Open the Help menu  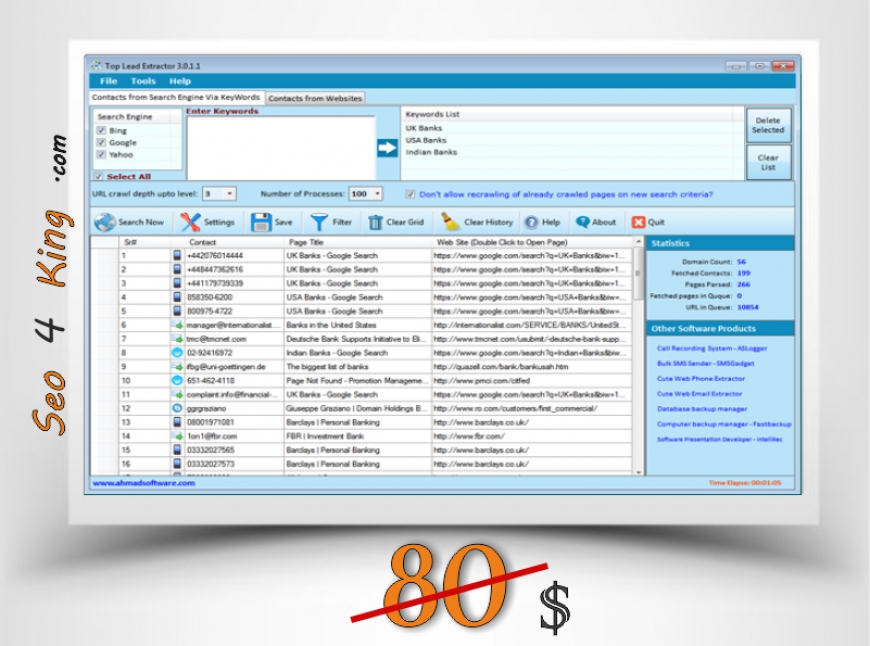coord(180,81)
